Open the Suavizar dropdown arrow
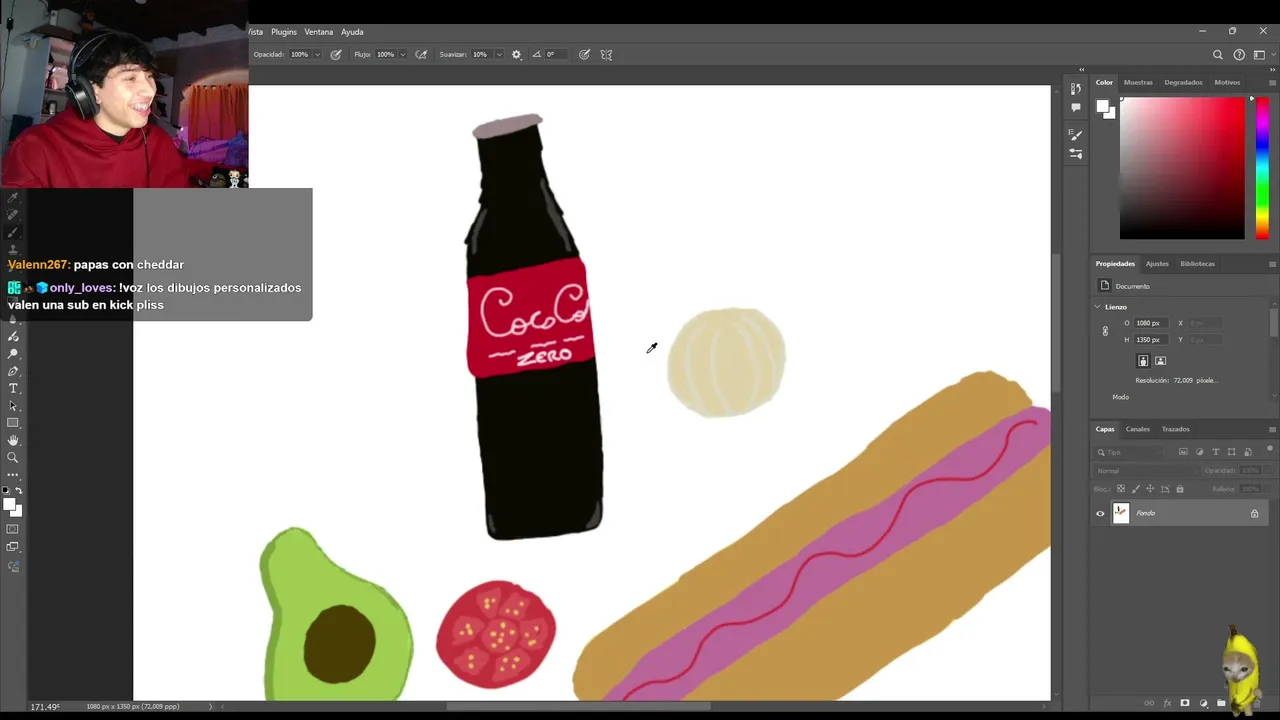Viewport: 1280px width, 720px height. (497, 55)
